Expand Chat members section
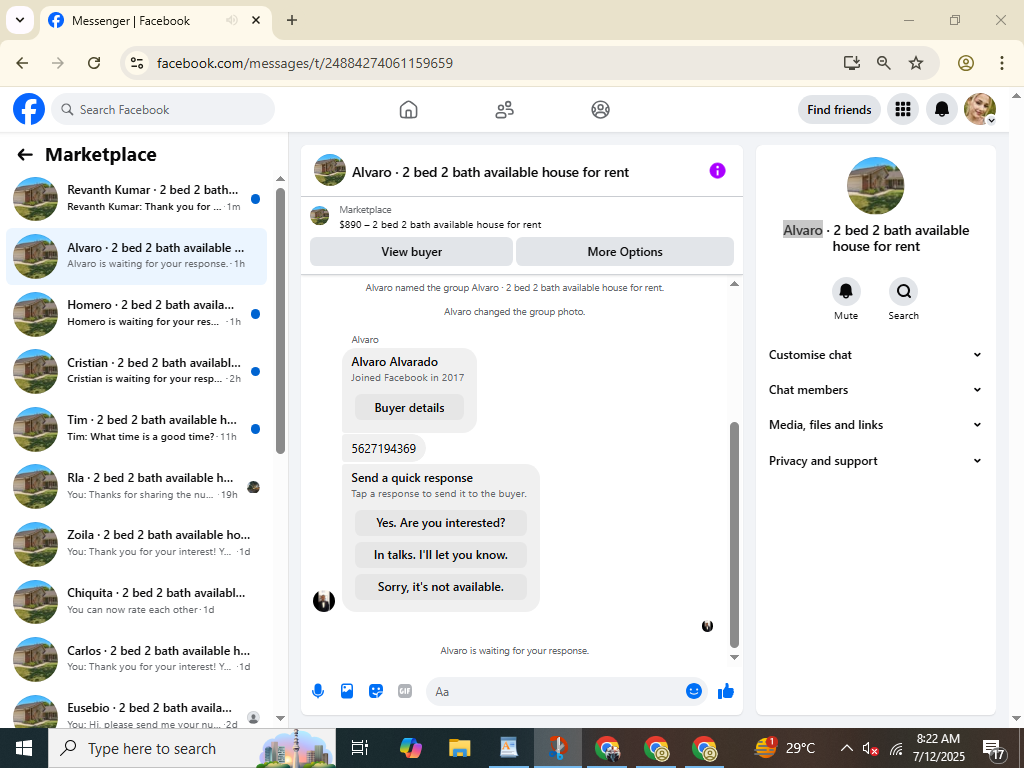 (x=876, y=390)
